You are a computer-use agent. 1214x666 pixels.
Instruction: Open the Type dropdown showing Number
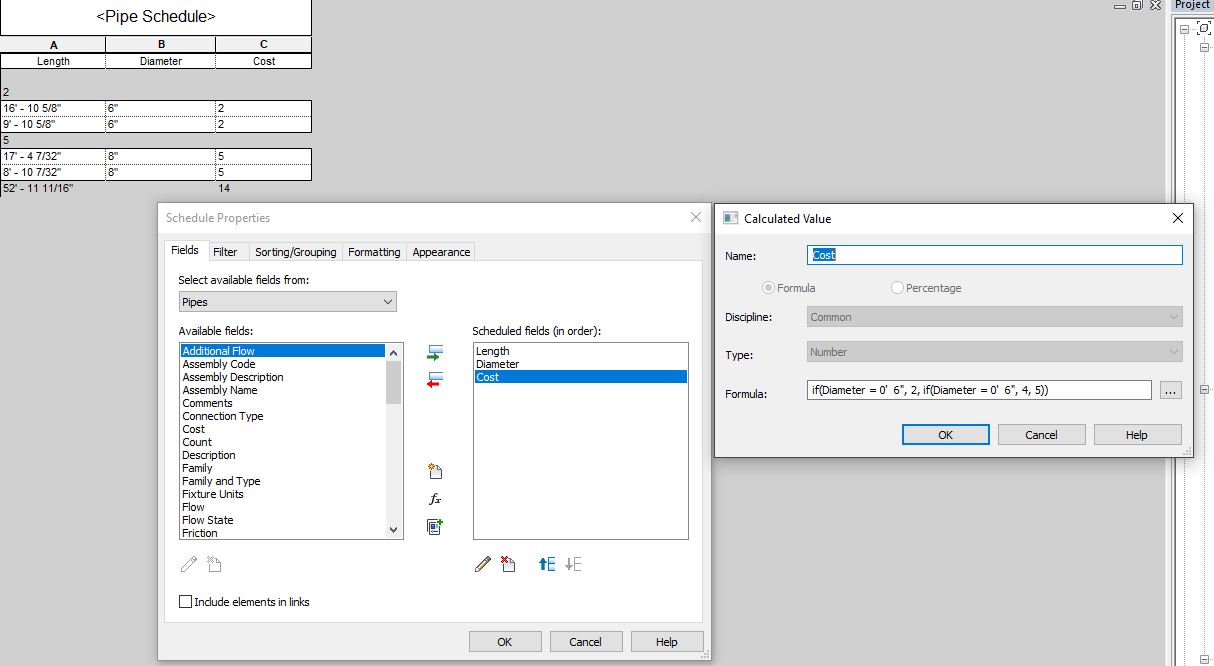click(1175, 352)
